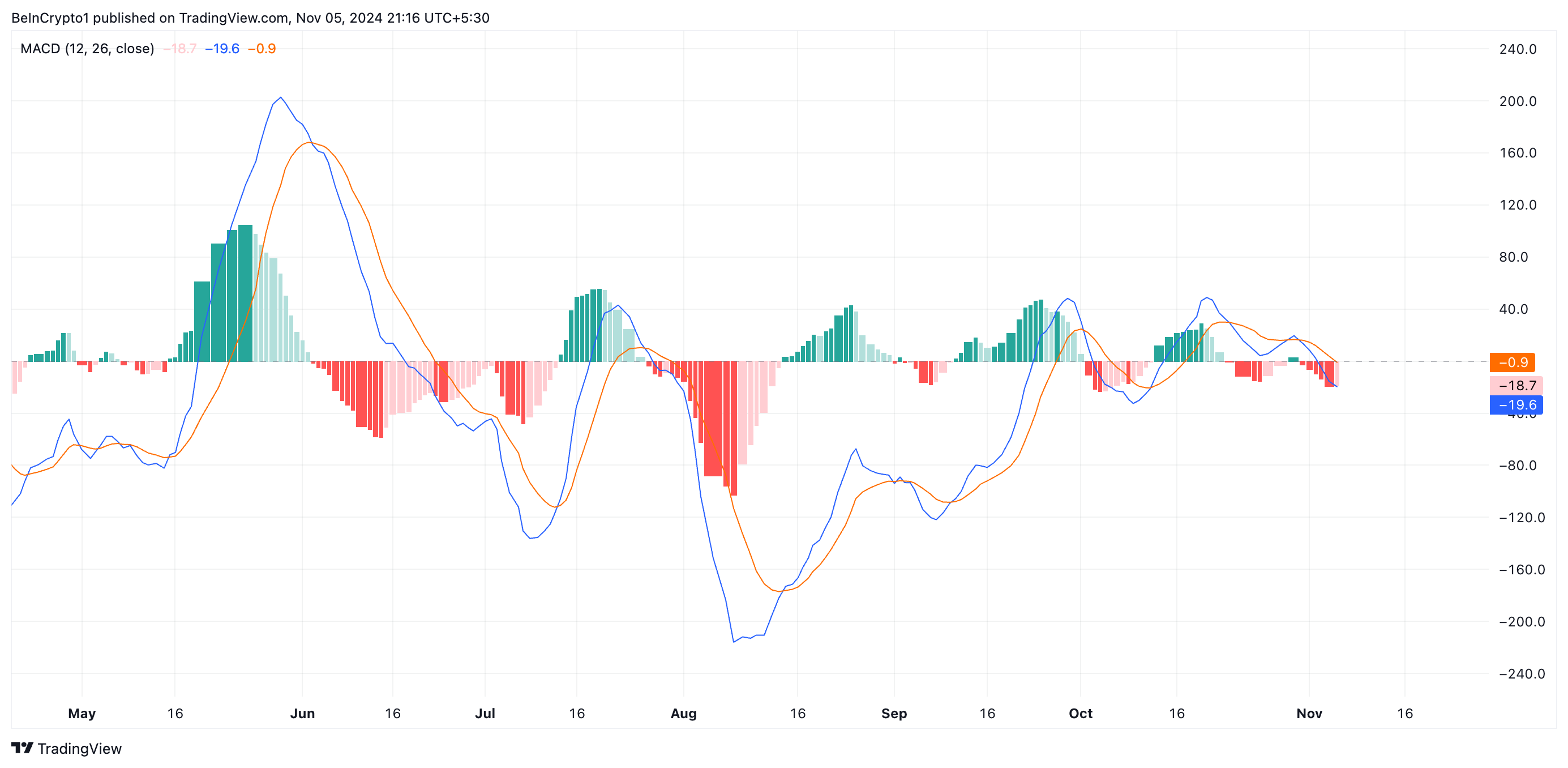
Task: Click the TradingView label text
Action: click(80, 749)
